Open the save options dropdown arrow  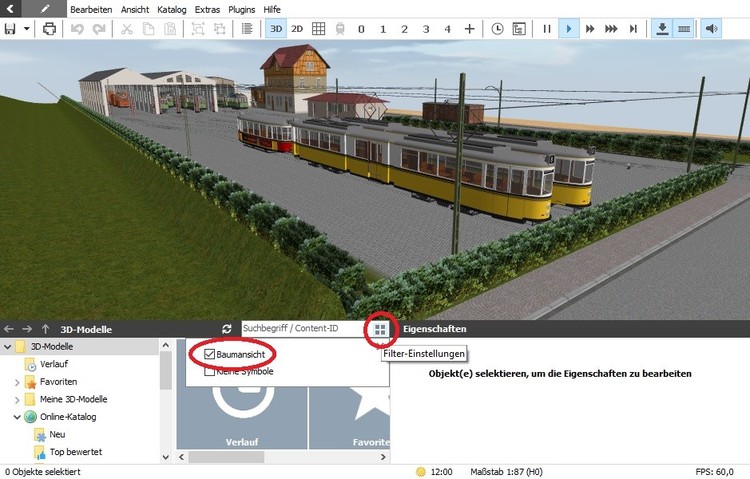[x=27, y=29]
